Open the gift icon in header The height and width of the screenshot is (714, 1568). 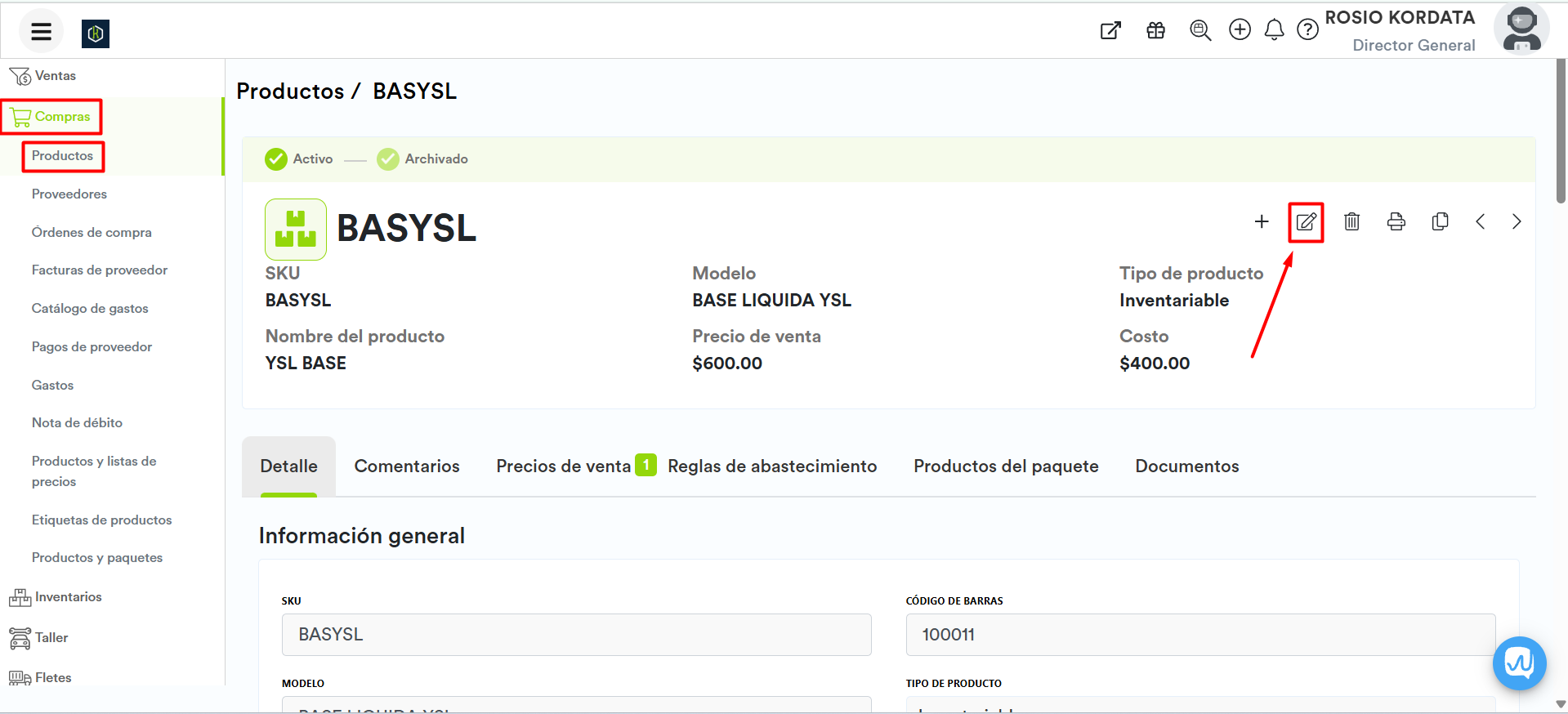(1155, 30)
